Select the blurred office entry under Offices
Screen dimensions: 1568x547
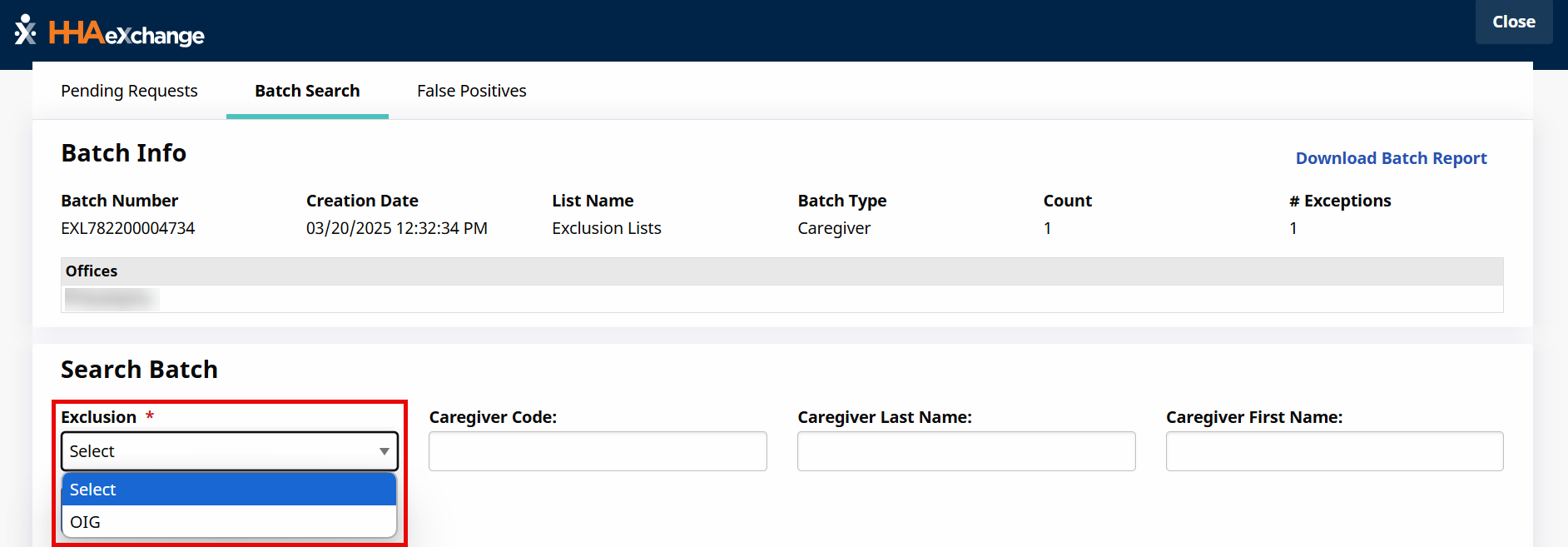111,299
